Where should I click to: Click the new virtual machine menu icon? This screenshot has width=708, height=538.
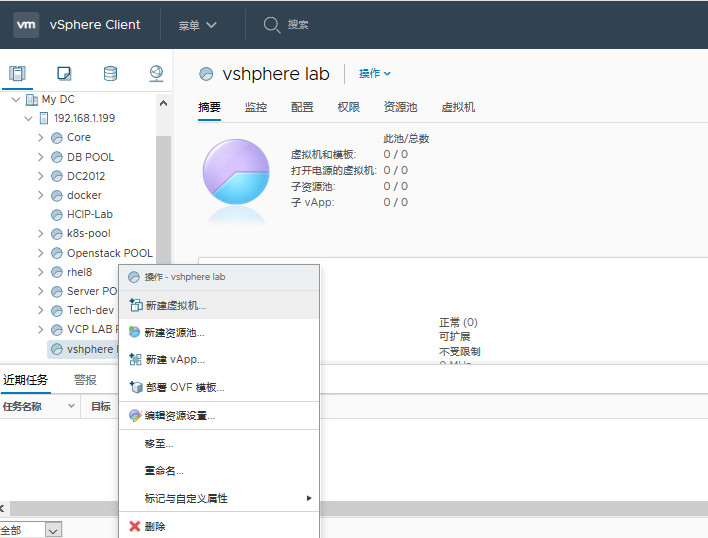pos(135,305)
